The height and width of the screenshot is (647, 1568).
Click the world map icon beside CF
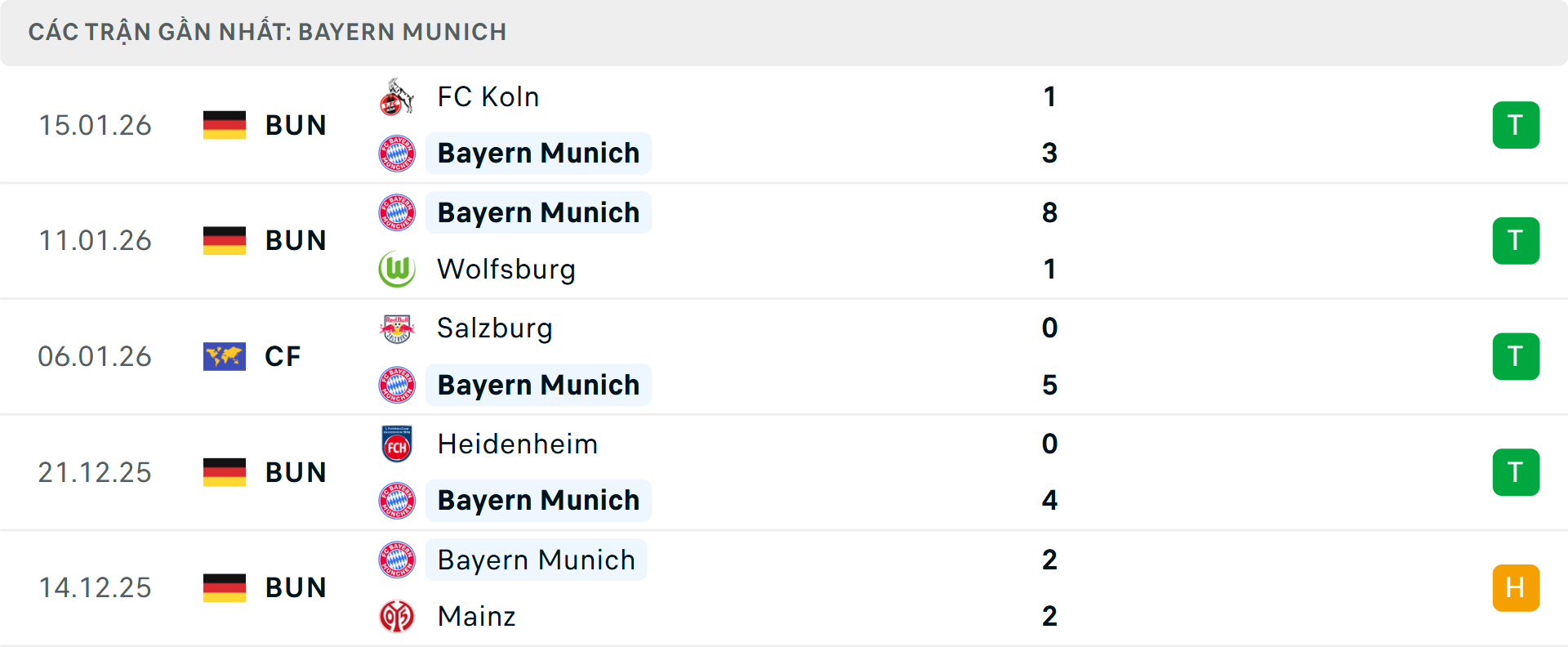225,356
